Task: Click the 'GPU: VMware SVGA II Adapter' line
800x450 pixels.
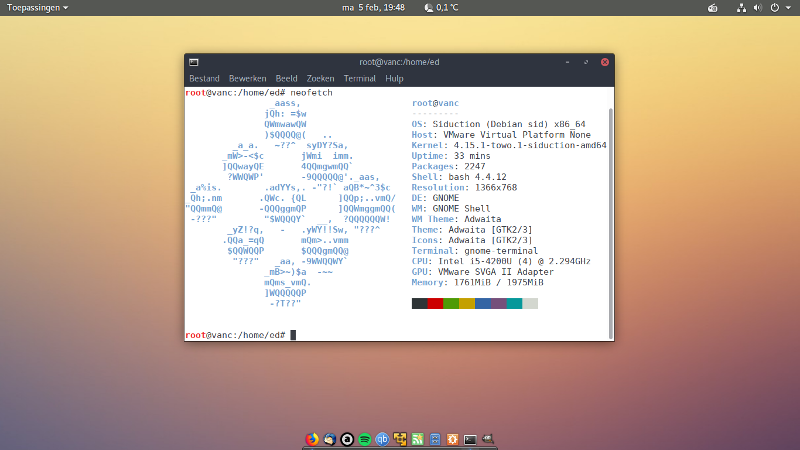Action: coord(483,272)
